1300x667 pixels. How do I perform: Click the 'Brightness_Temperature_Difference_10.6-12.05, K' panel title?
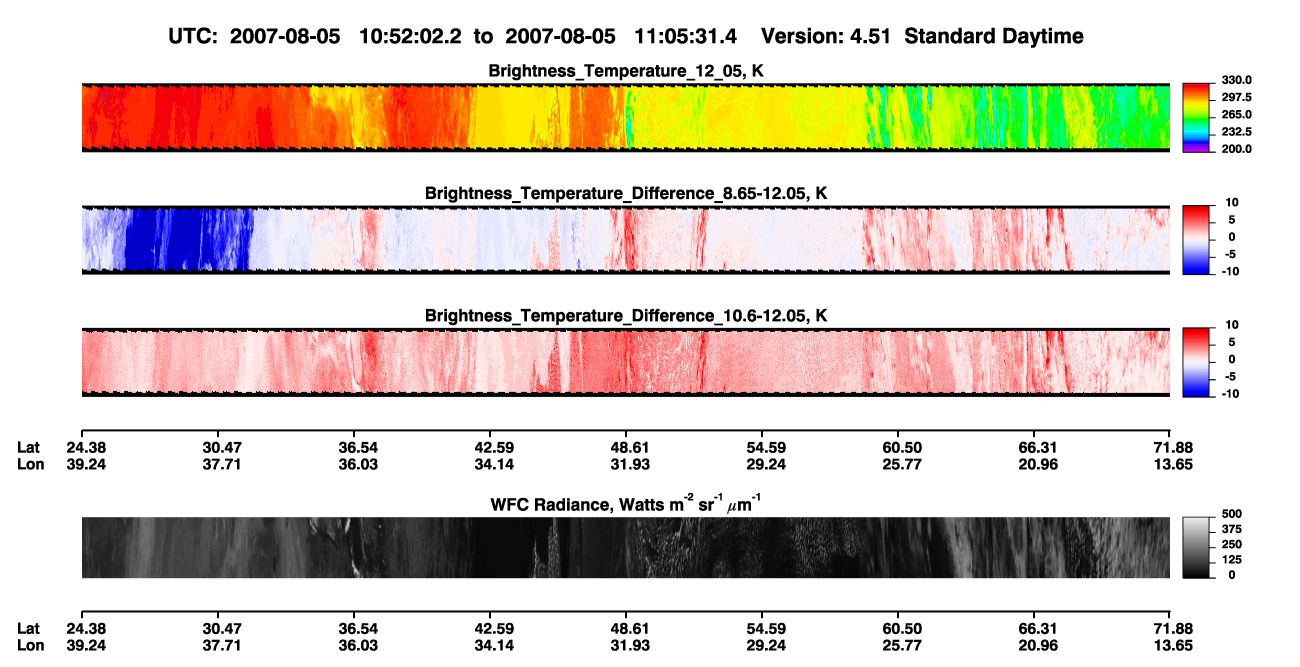point(626,316)
